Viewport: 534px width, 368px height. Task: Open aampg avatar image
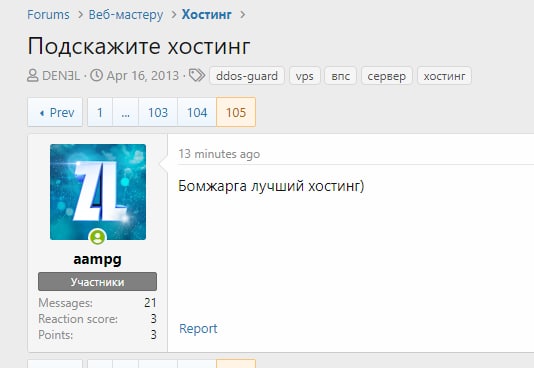point(98,192)
